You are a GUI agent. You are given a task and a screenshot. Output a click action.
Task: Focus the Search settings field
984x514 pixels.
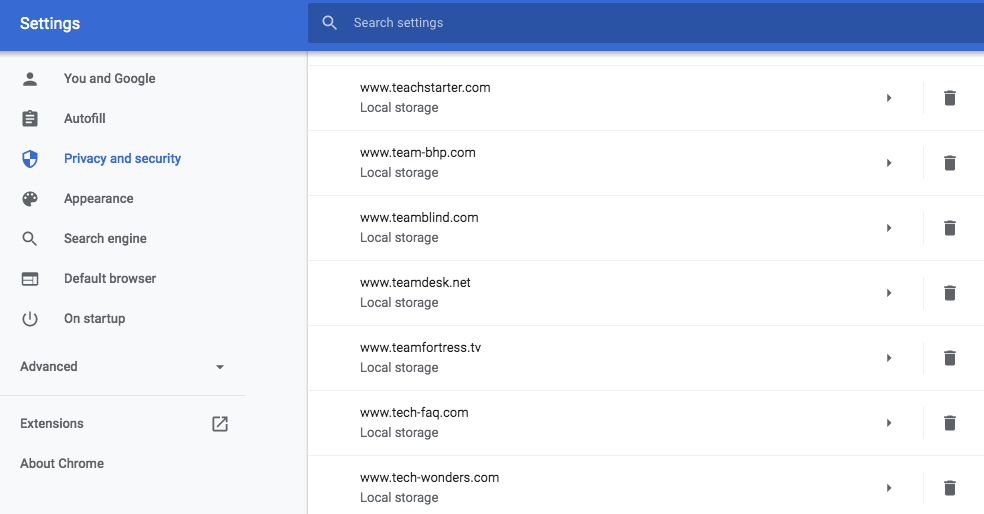pos(646,23)
